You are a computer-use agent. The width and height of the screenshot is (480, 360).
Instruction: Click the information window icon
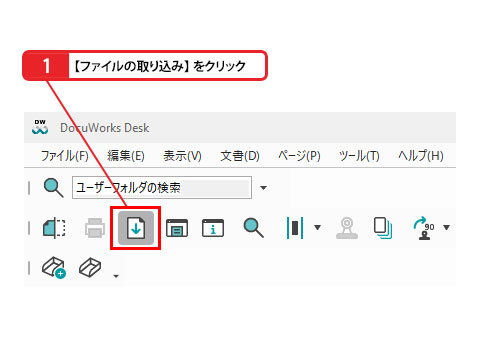point(213,228)
